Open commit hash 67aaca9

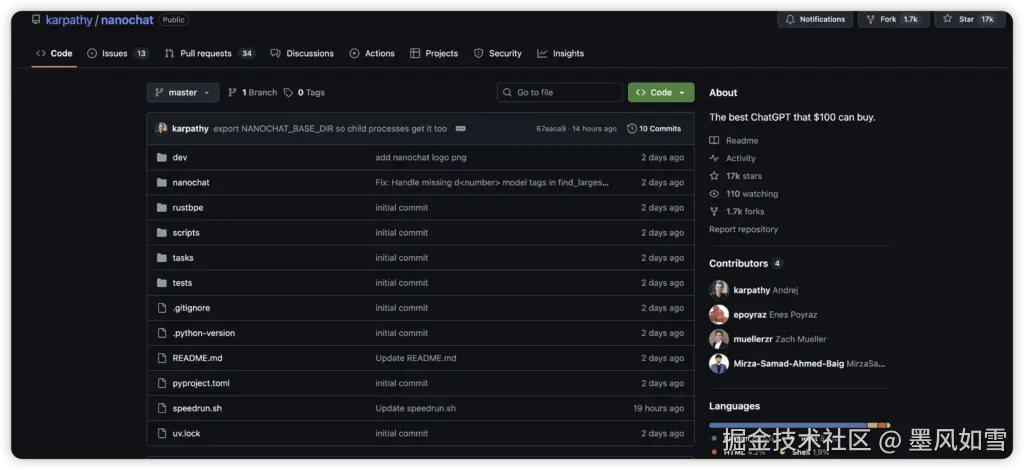tap(551, 129)
